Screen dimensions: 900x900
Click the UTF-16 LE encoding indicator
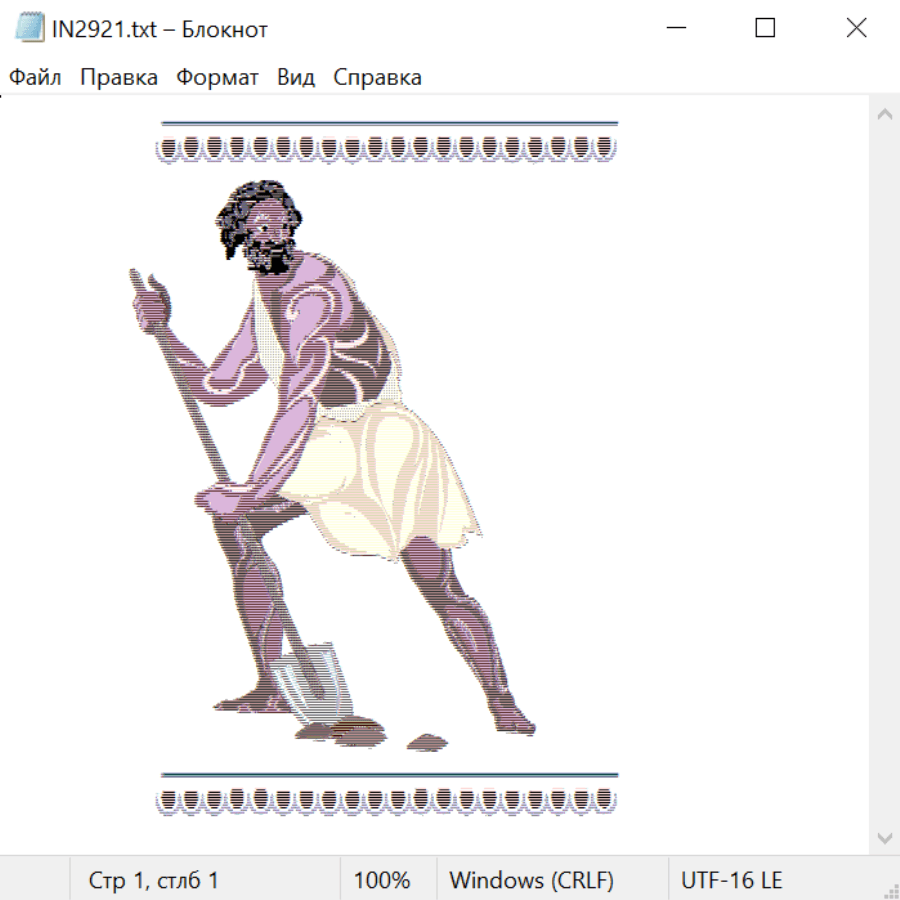[x=731, y=880]
